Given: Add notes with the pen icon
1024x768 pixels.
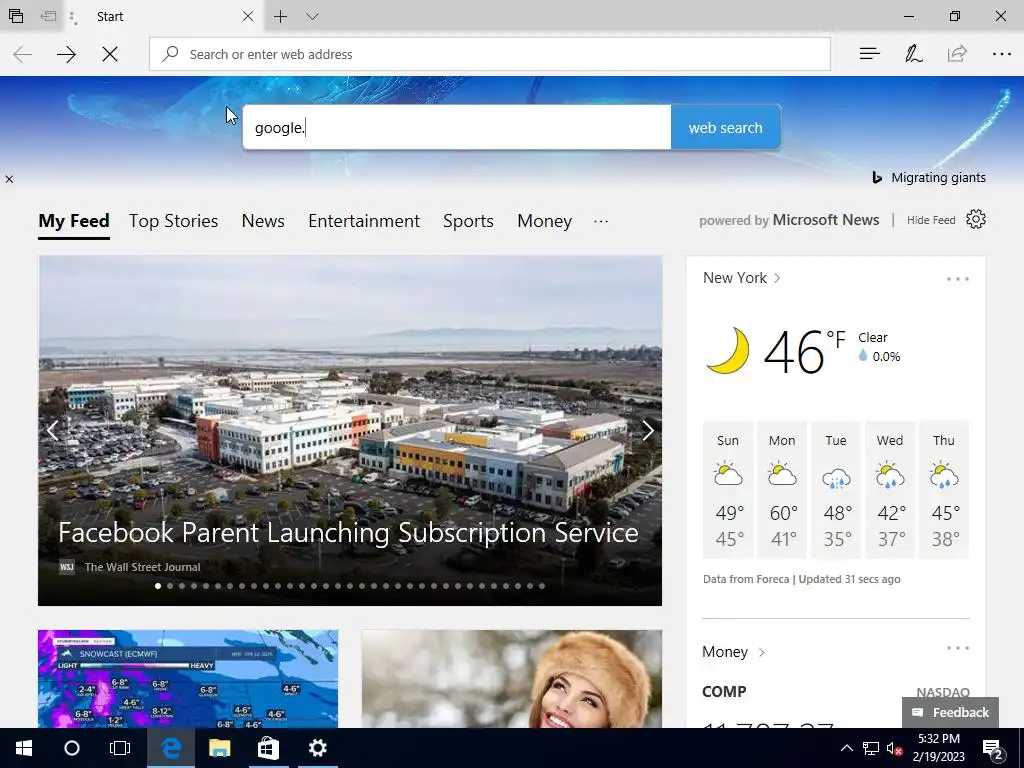Looking at the screenshot, I should tap(913, 54).
